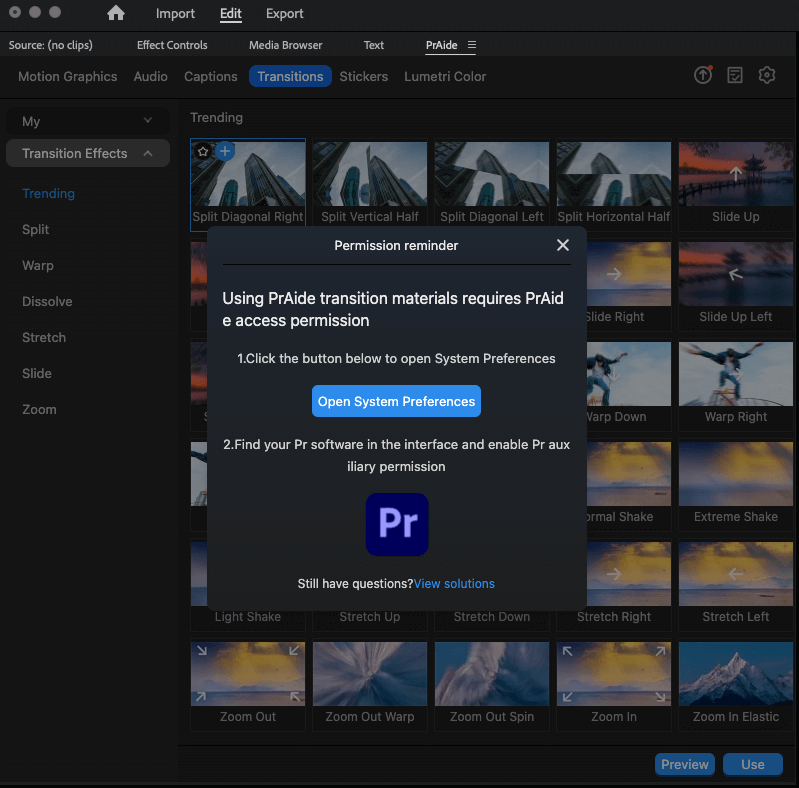
Task: Open the checklist notes icon
Action: 735,75
